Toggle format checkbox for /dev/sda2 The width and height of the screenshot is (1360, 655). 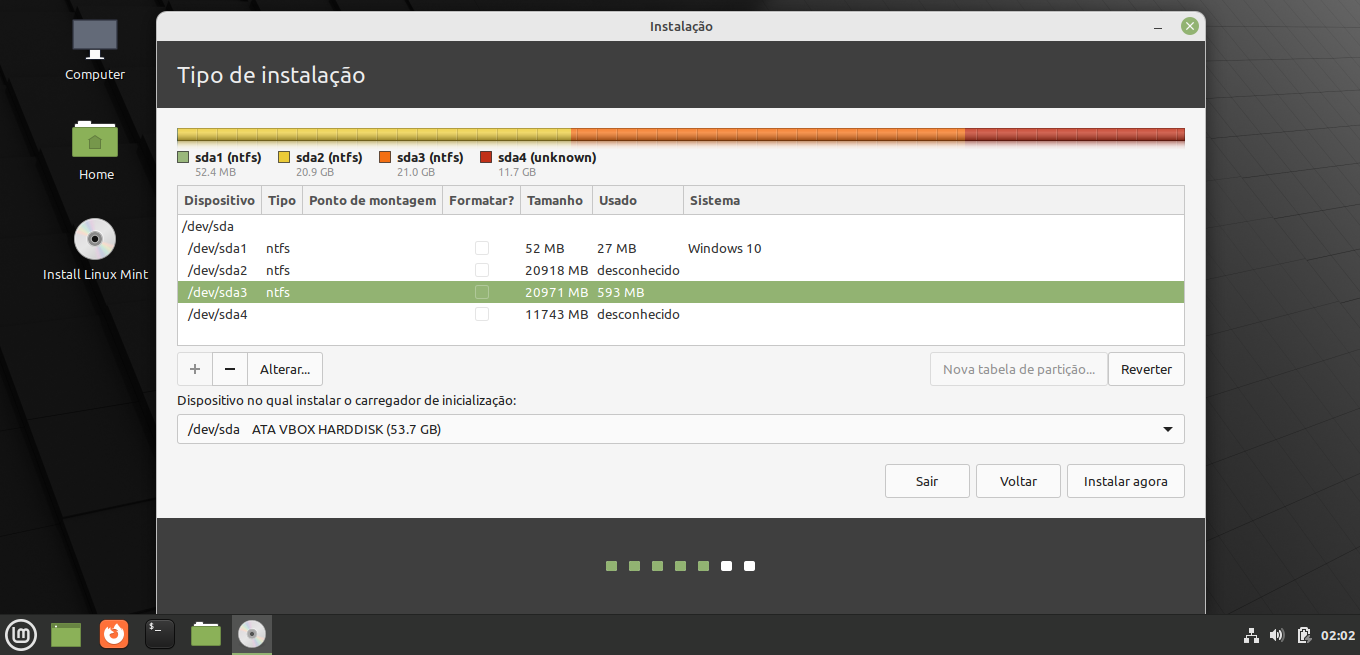tap(482, 270)
